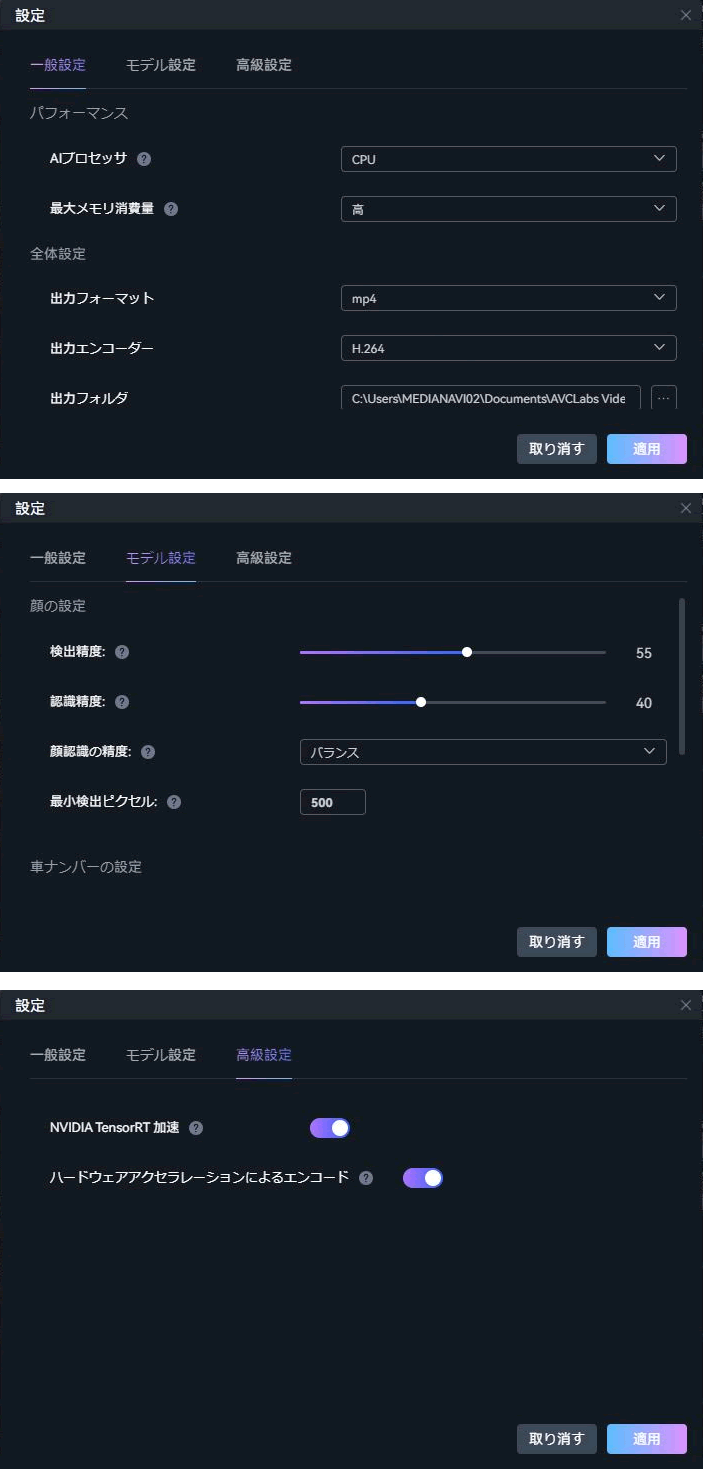Click the help icon beside 最小検出ピクセル
Viewport: 703px width, 1469px height.
pos(174,802)
